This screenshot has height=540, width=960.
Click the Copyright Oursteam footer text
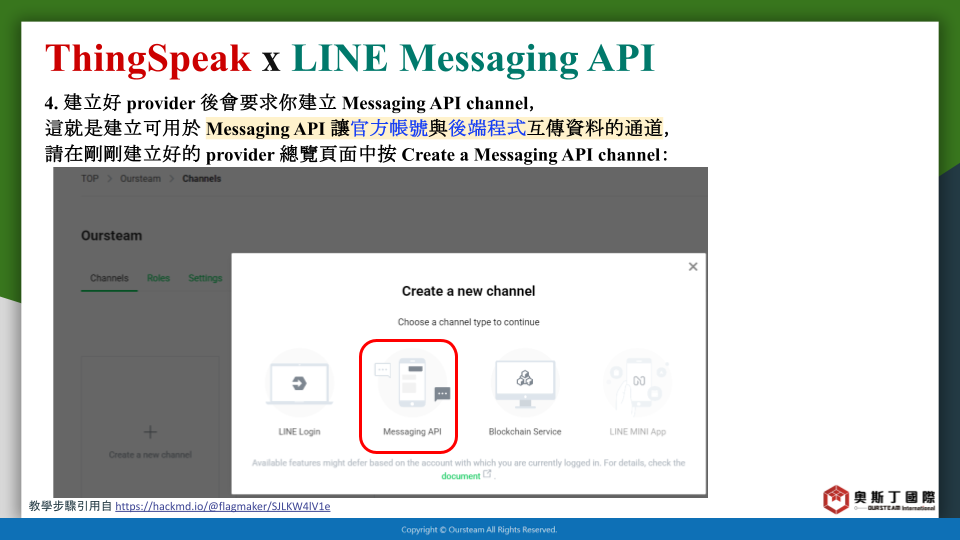[479, 530]
